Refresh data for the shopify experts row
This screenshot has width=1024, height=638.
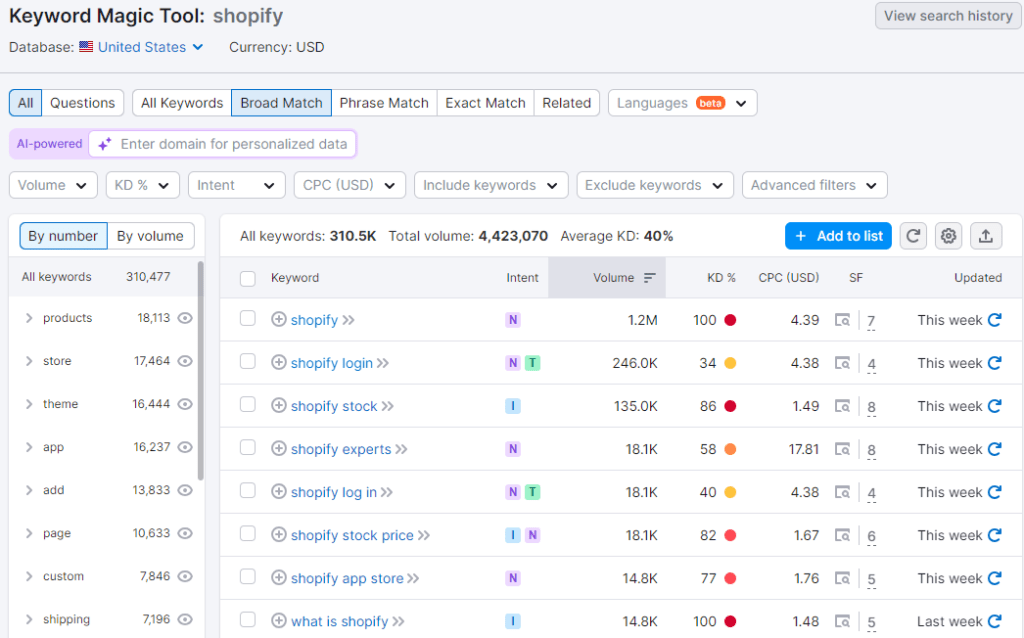(x=995, y=449)
